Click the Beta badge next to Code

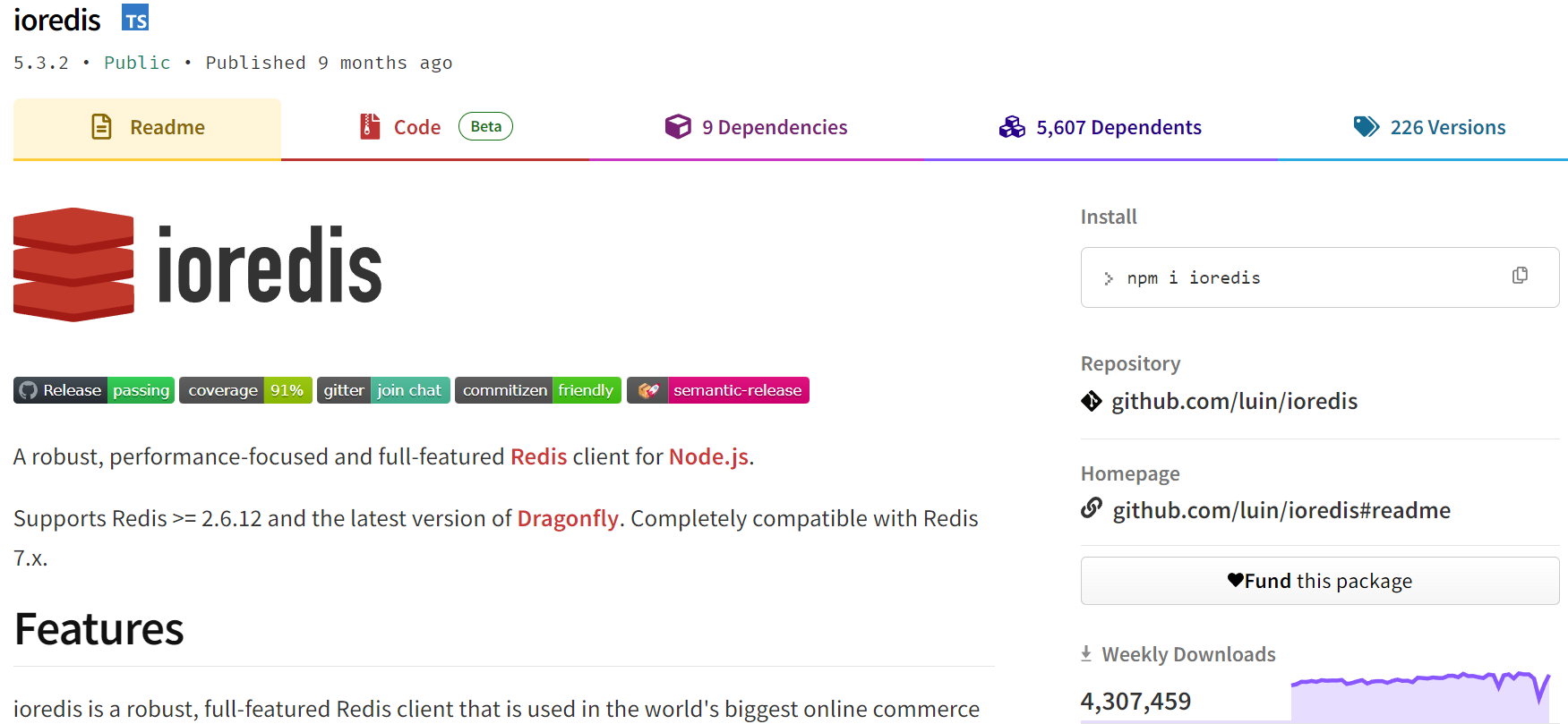[x=485, y=126]
